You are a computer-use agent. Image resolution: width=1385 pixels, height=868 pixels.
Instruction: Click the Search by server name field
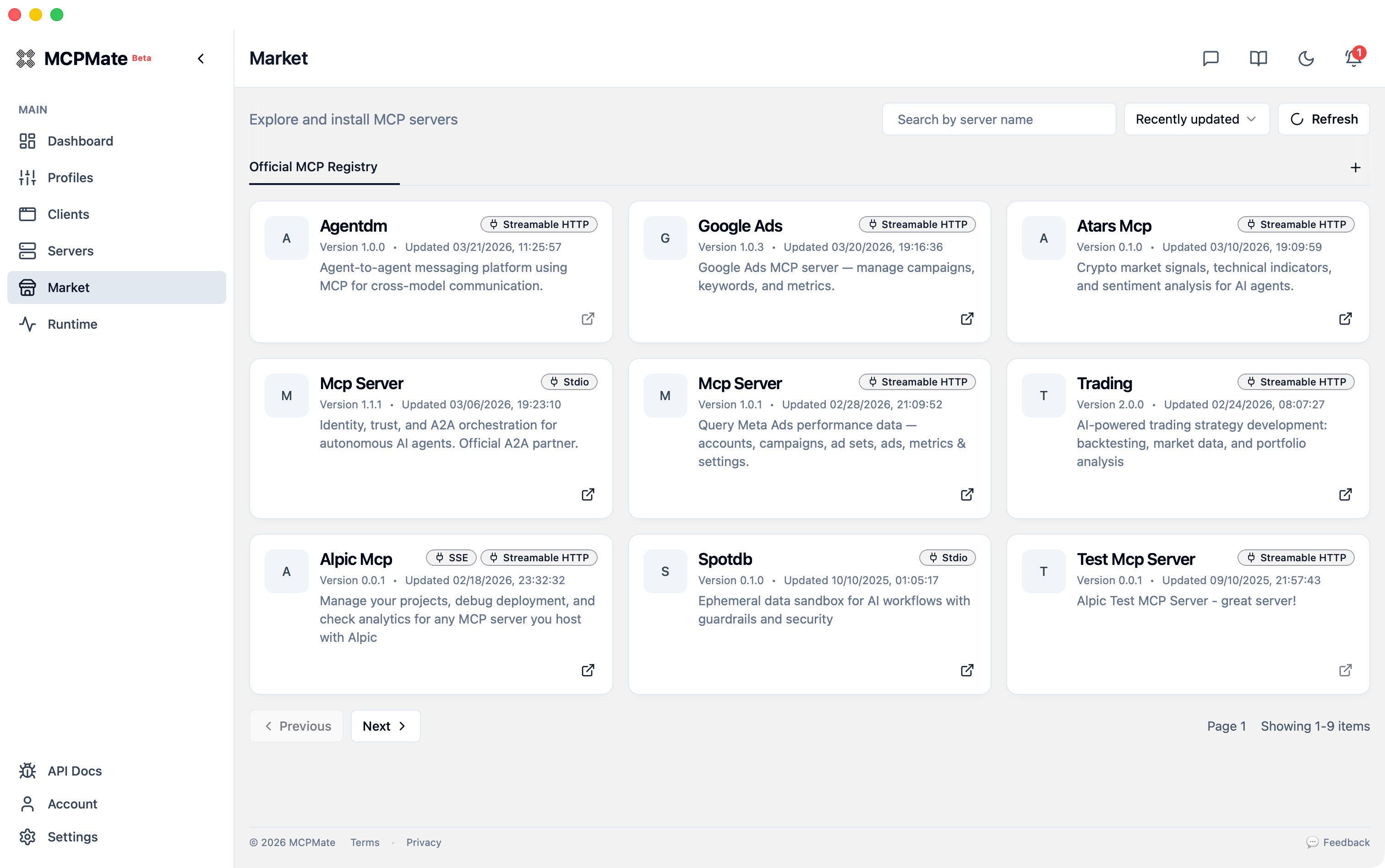pyautogui.click(x=998, y=119)
